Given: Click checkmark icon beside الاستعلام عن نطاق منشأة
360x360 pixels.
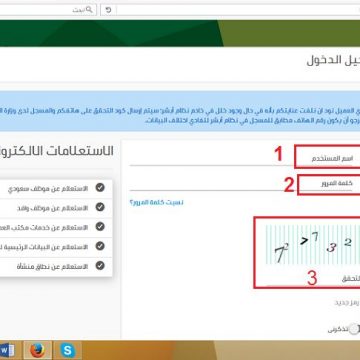Looking at the screenshot, I should click(x=100, y=266).
